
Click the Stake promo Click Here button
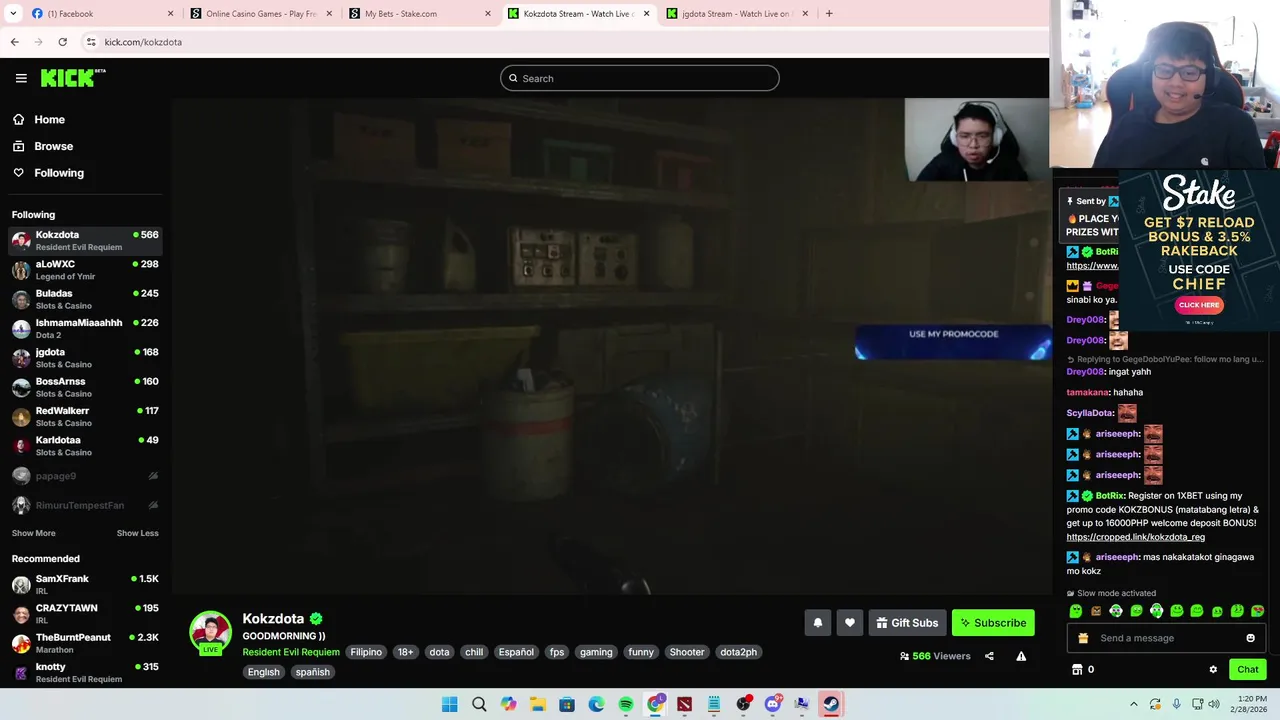click(x=1199, y=305)
